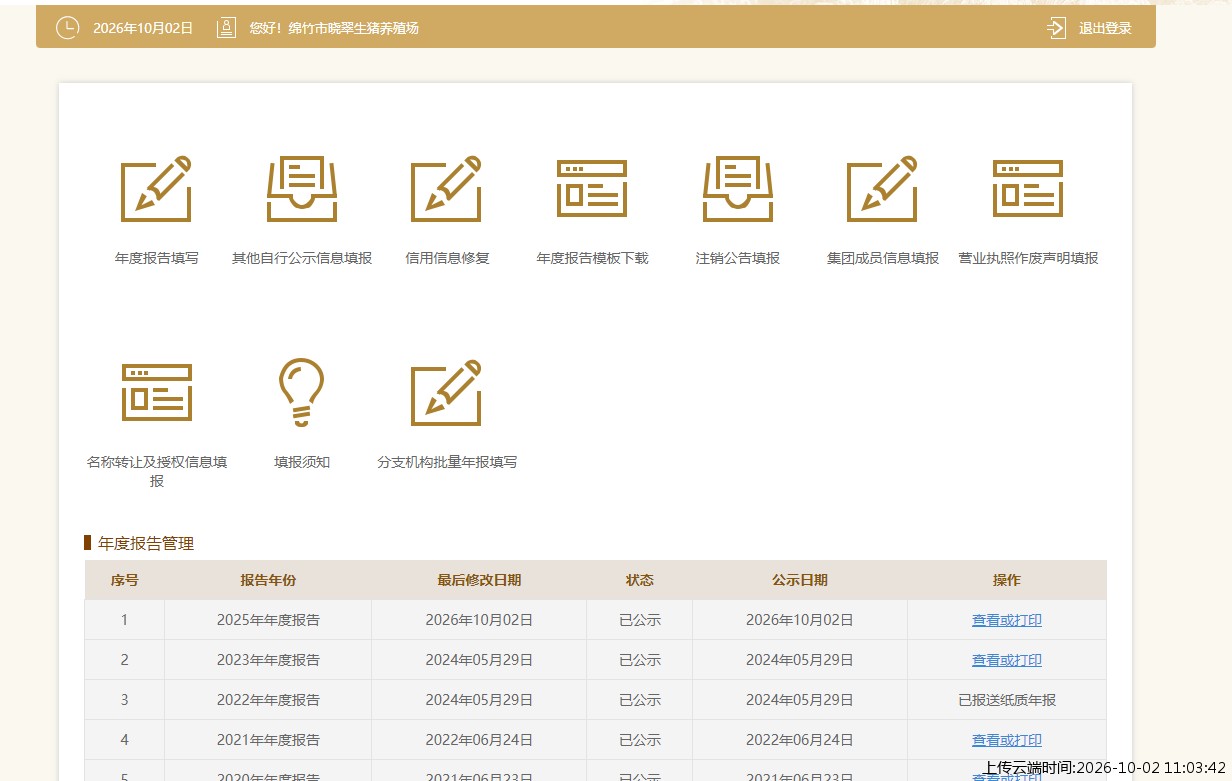
Task: Open 查看或打印 for the 2023 annual report
Action: coord(1007,660)
